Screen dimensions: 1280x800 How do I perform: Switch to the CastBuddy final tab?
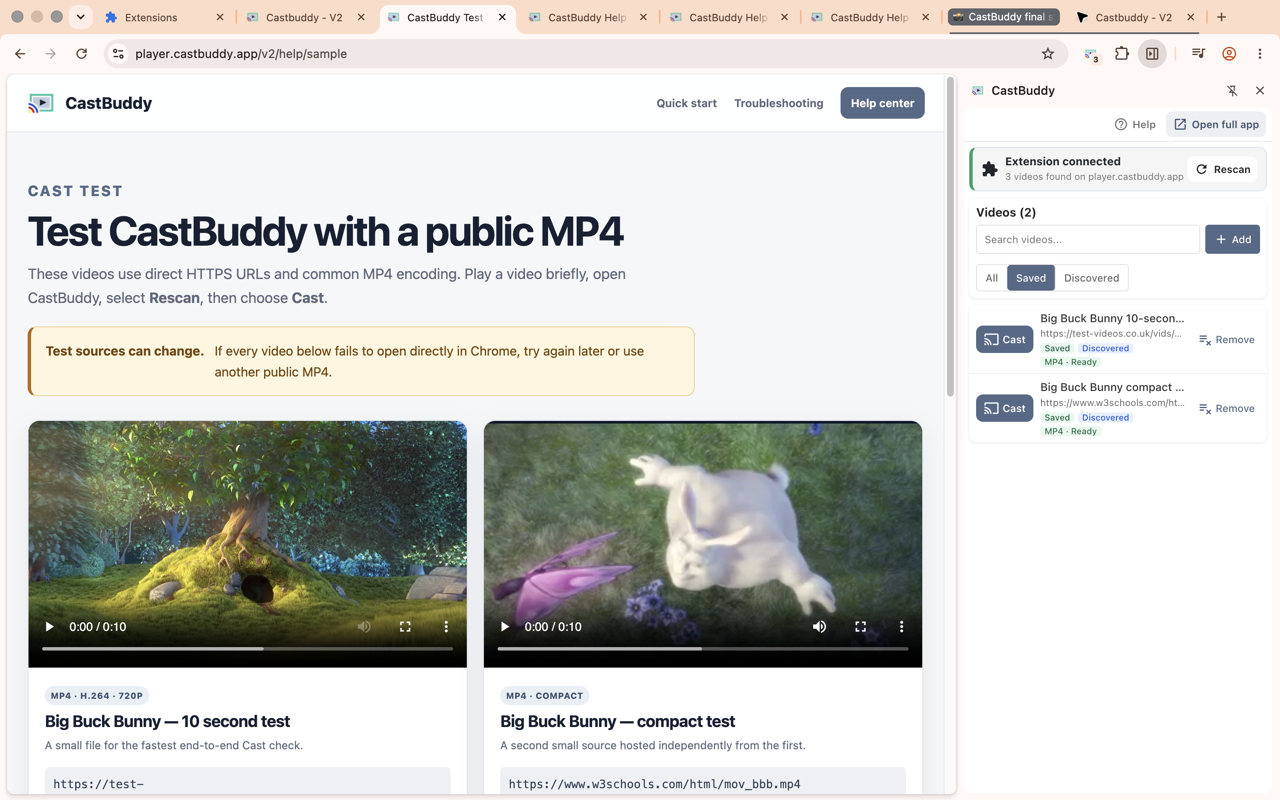pos(1004,17)
